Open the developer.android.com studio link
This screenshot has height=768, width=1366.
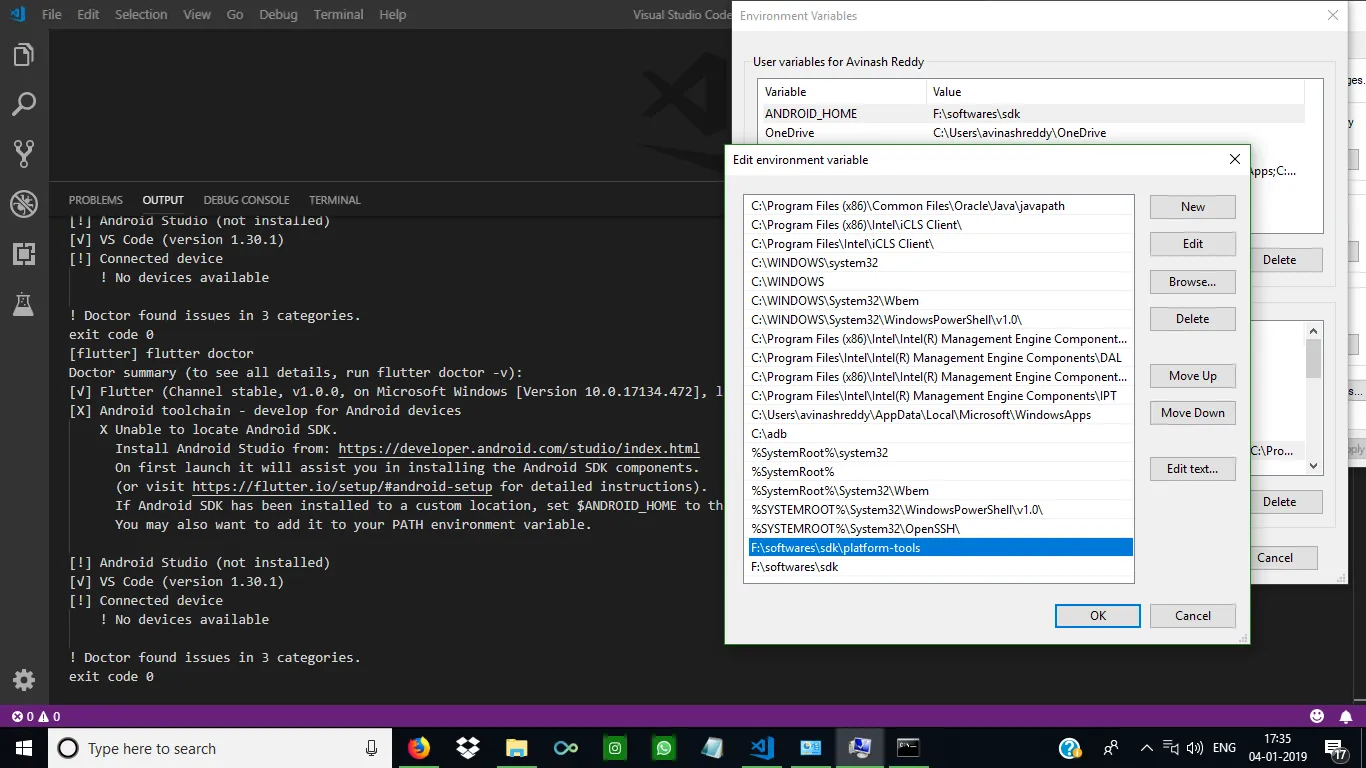point(519,449)
